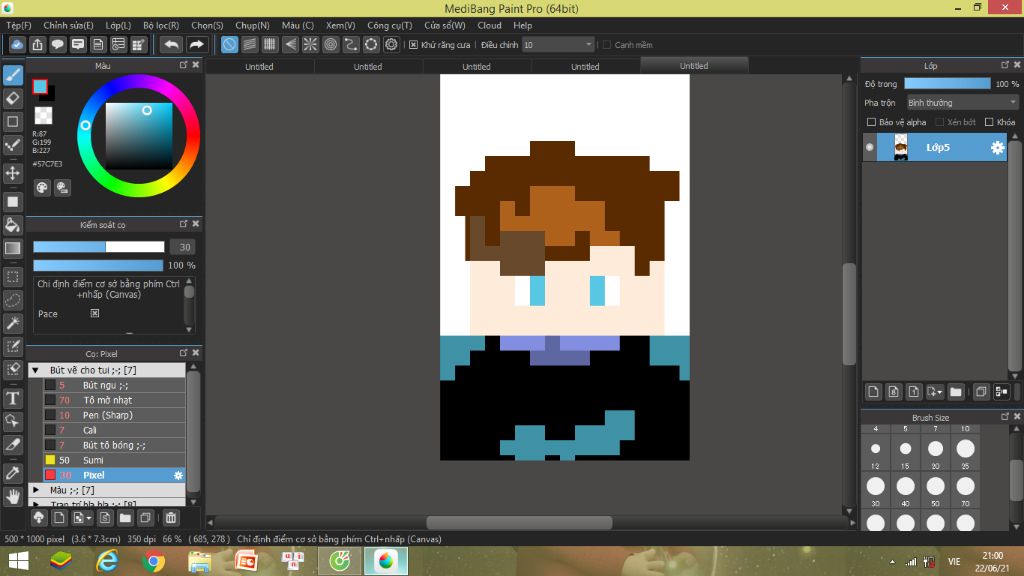Select the rectangular Selection tool
This screenshot has height=576, width=1024.
12,277
